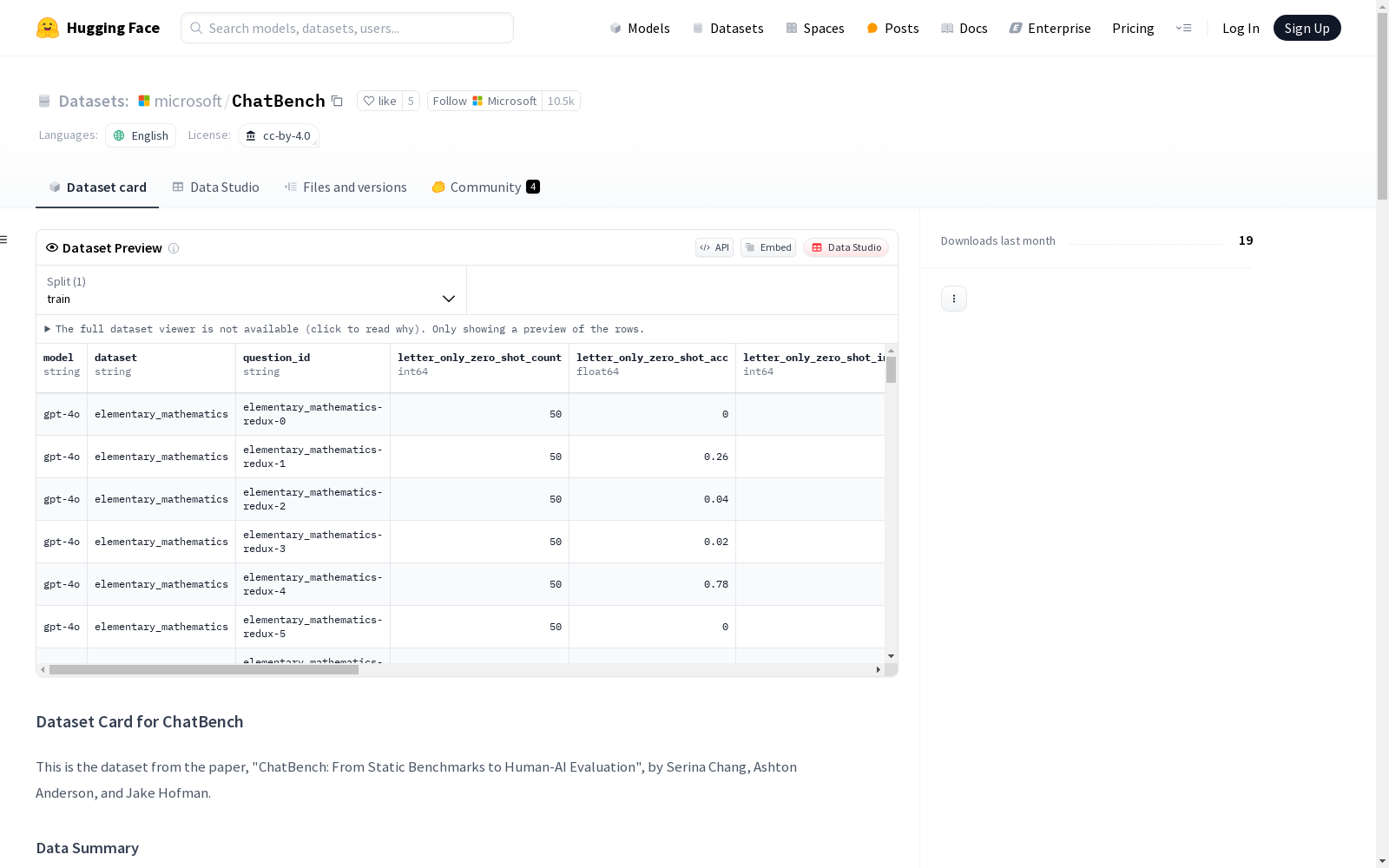Open the three-dot options menu in sidebar

954,299
